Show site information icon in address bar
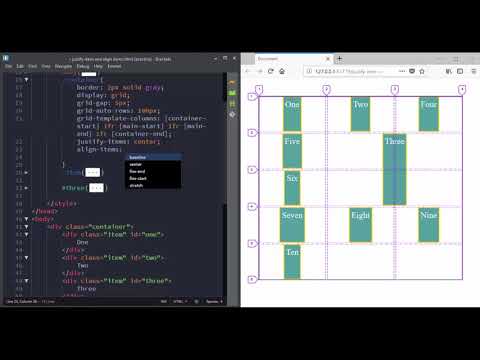This screenshot has width=480, height=360. point(309,71)
